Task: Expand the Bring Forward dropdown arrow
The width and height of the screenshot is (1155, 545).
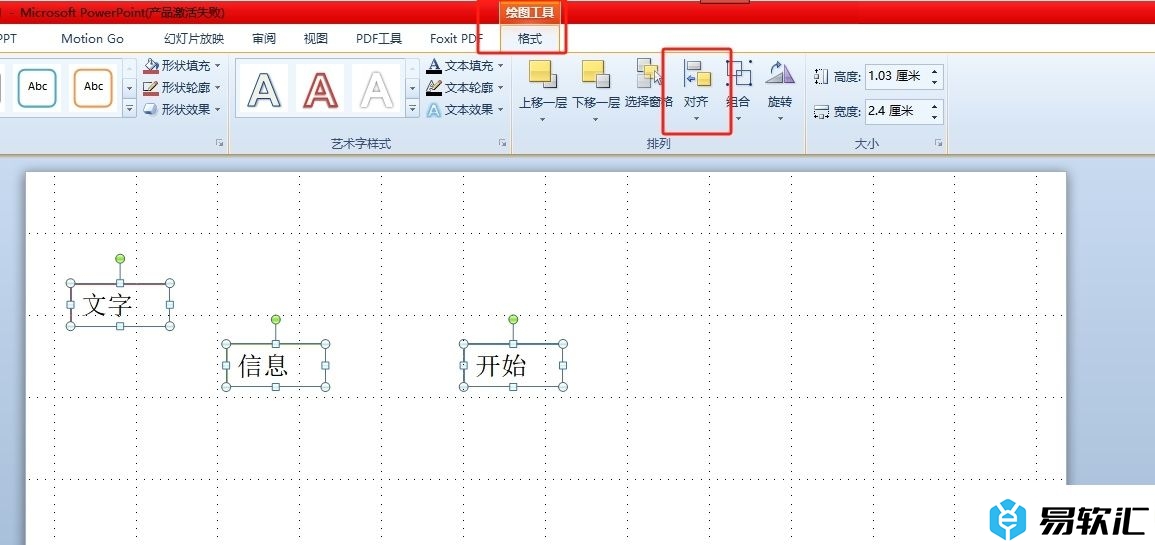Action: tap(542, 119)
